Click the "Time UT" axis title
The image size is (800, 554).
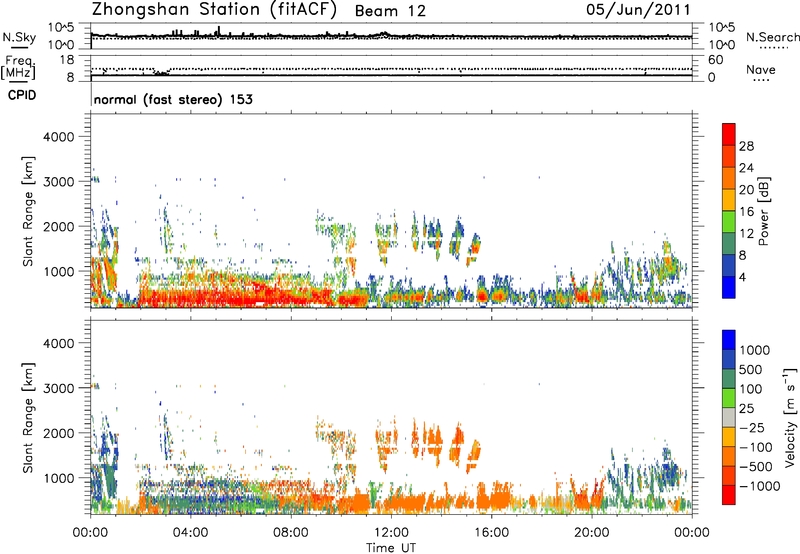(391, 548)
